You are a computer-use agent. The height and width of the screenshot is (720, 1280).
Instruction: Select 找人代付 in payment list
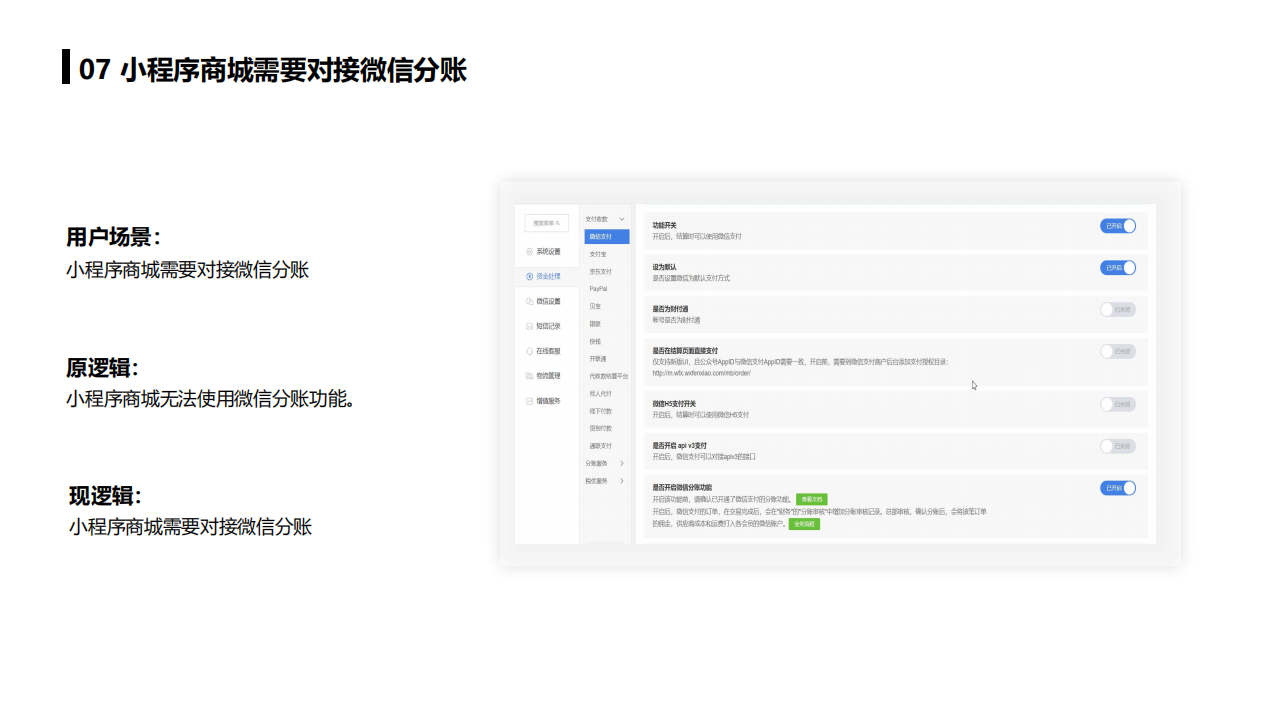(x=600, y=394)
